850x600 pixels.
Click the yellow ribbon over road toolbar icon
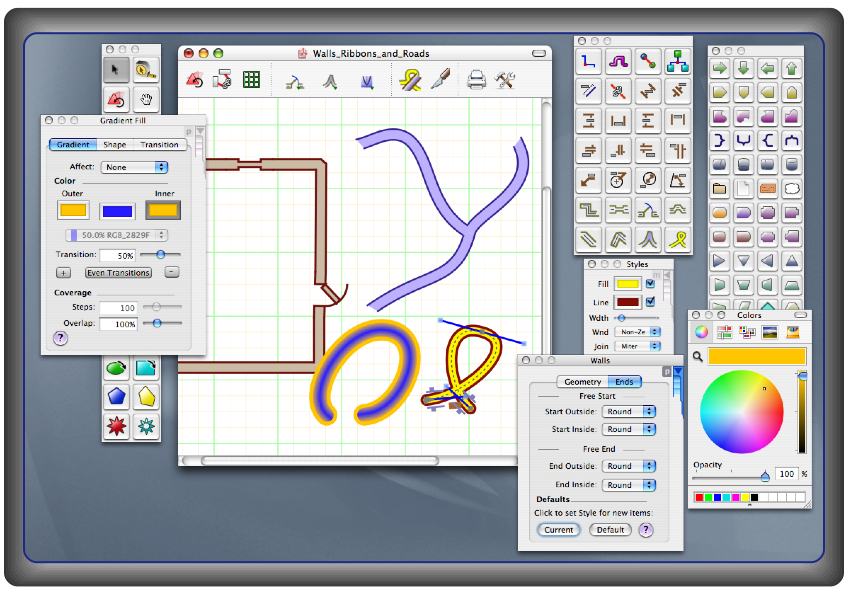pyautogui.click(x=410, y=80)
